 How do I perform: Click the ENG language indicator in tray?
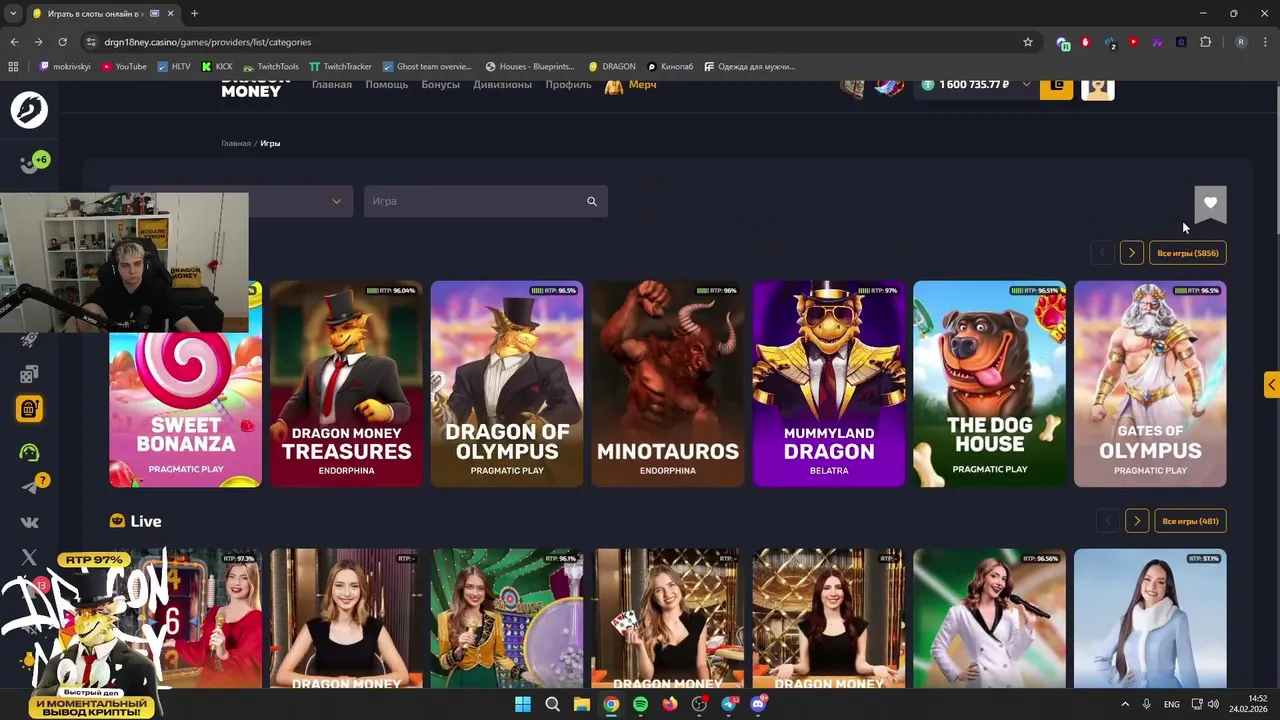1171,704
